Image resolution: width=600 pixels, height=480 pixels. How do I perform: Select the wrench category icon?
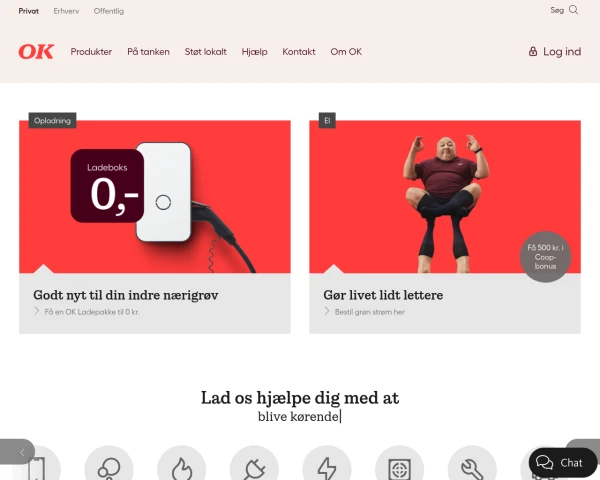473,466
